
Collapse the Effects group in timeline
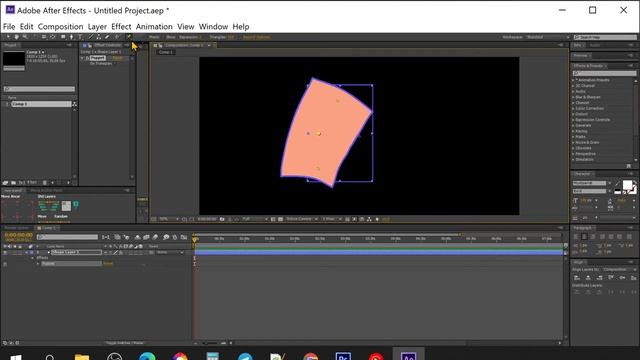pos(33,258)
